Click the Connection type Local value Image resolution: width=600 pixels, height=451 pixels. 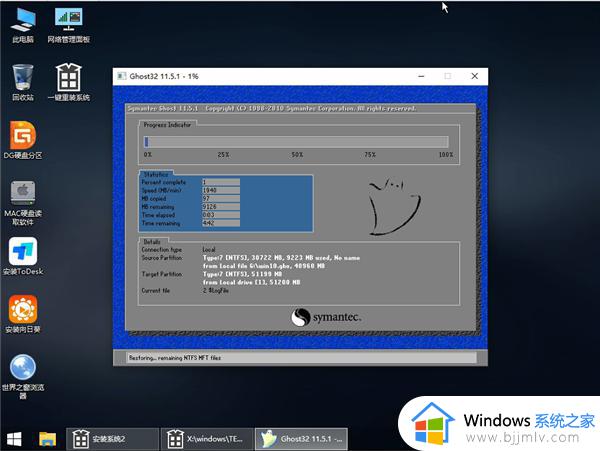point(209,249)
